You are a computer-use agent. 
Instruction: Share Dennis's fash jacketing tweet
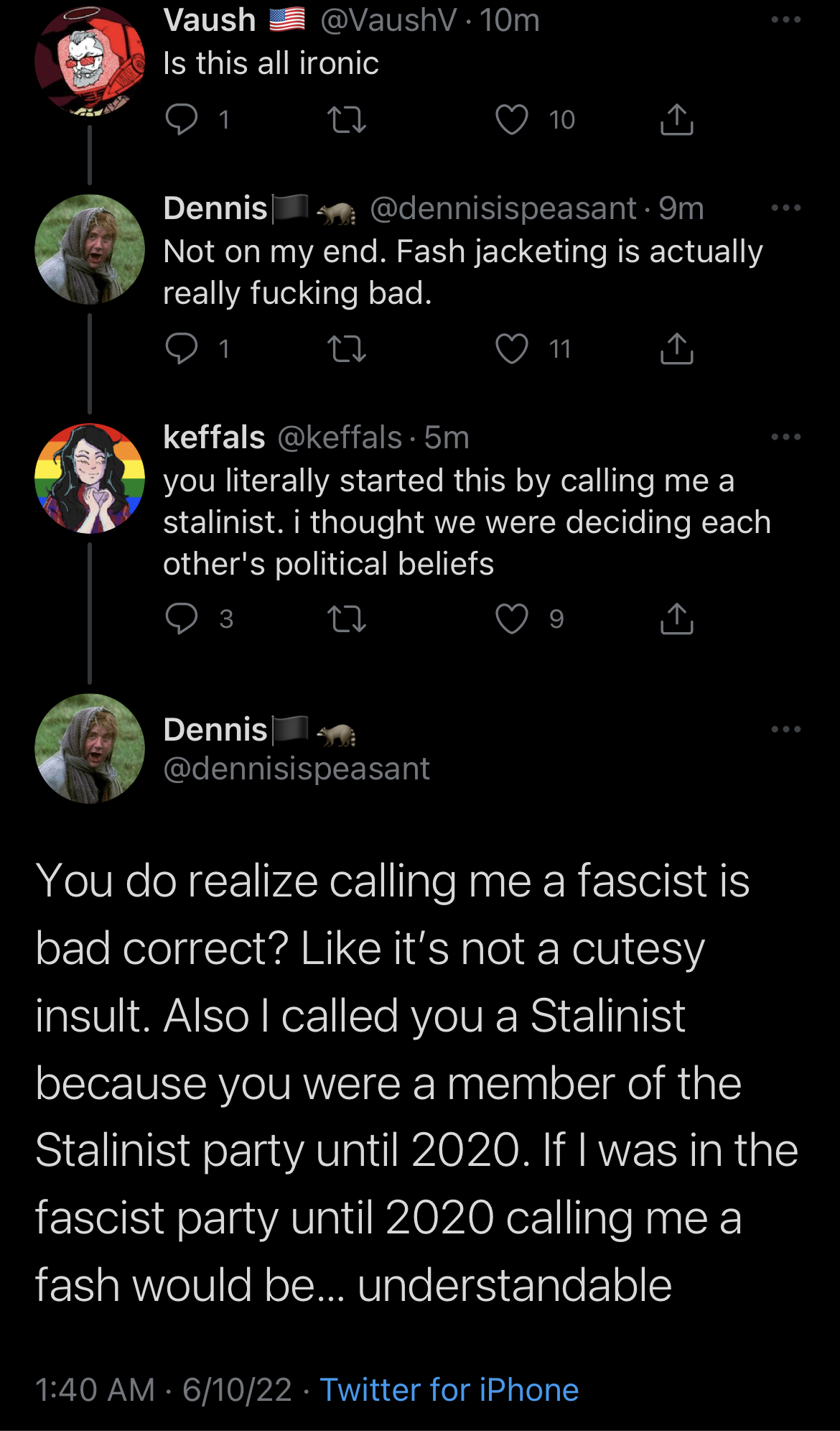pos(676,348)
